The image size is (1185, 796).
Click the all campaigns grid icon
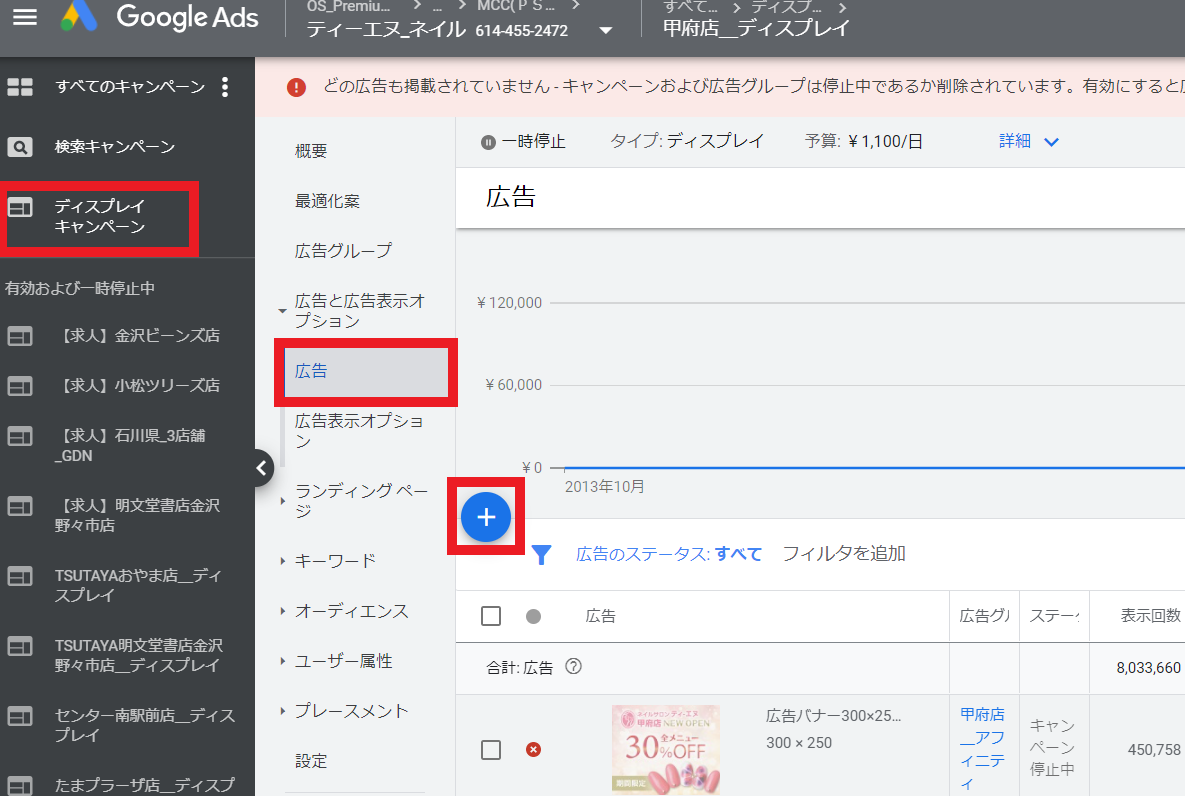20,87
